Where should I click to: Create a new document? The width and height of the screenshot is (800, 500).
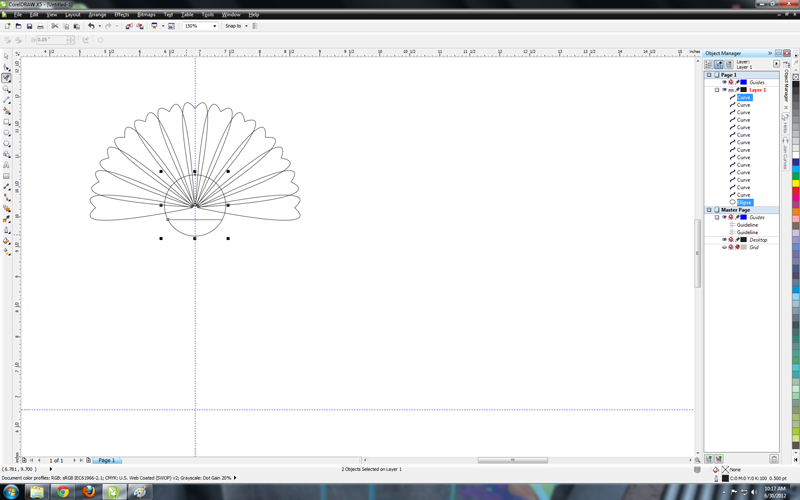[7, 26]
